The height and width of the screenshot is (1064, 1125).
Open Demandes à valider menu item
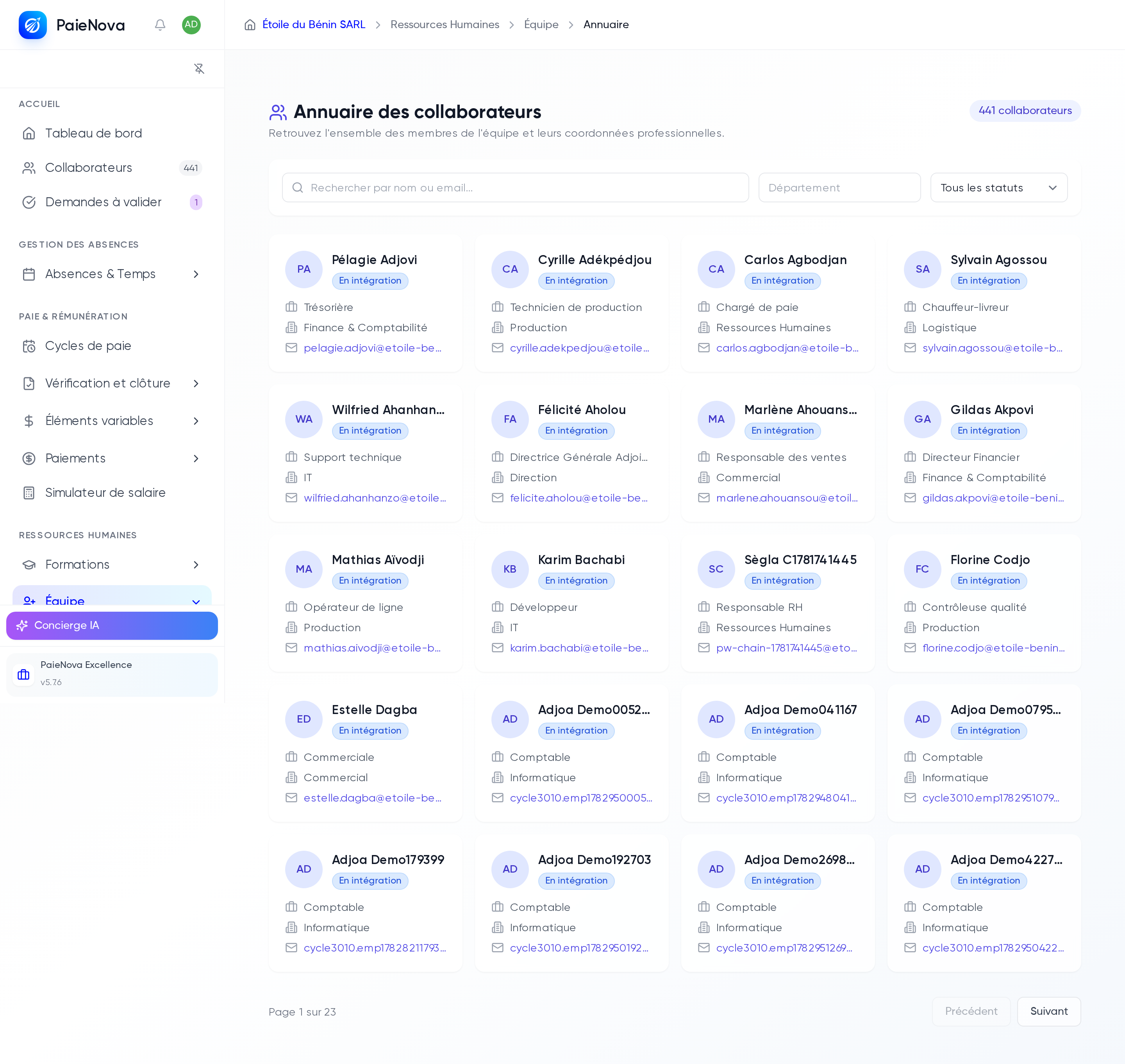tap(112, 202)
